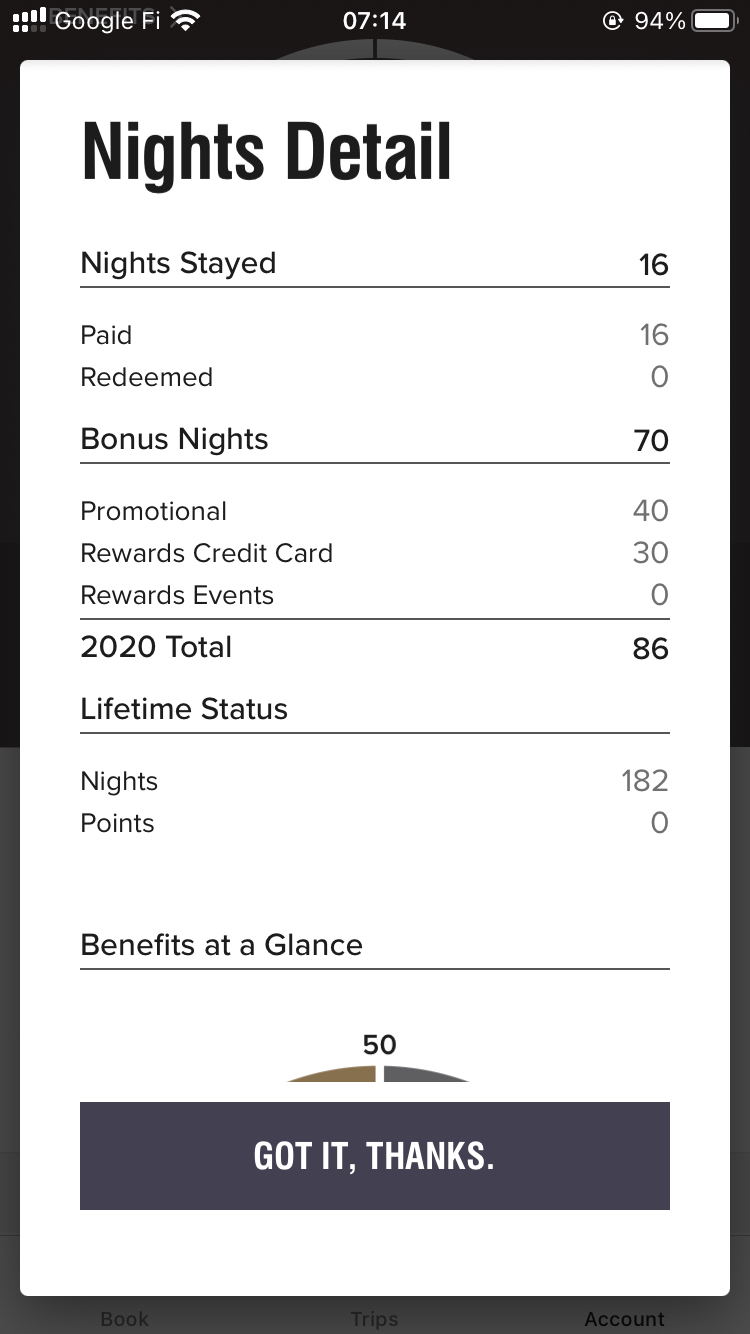This screenshot has width=750, height=1334.
Task: Select the Nights Stayed row
Action: 375,264
